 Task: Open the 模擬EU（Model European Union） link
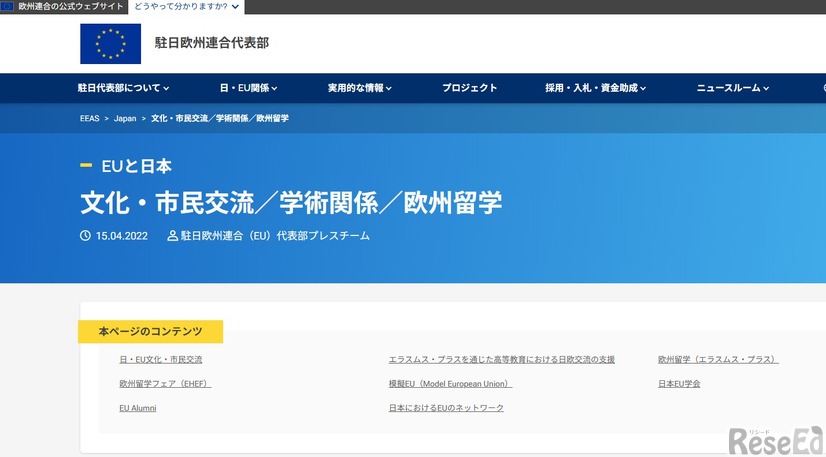tap(450, 384)
